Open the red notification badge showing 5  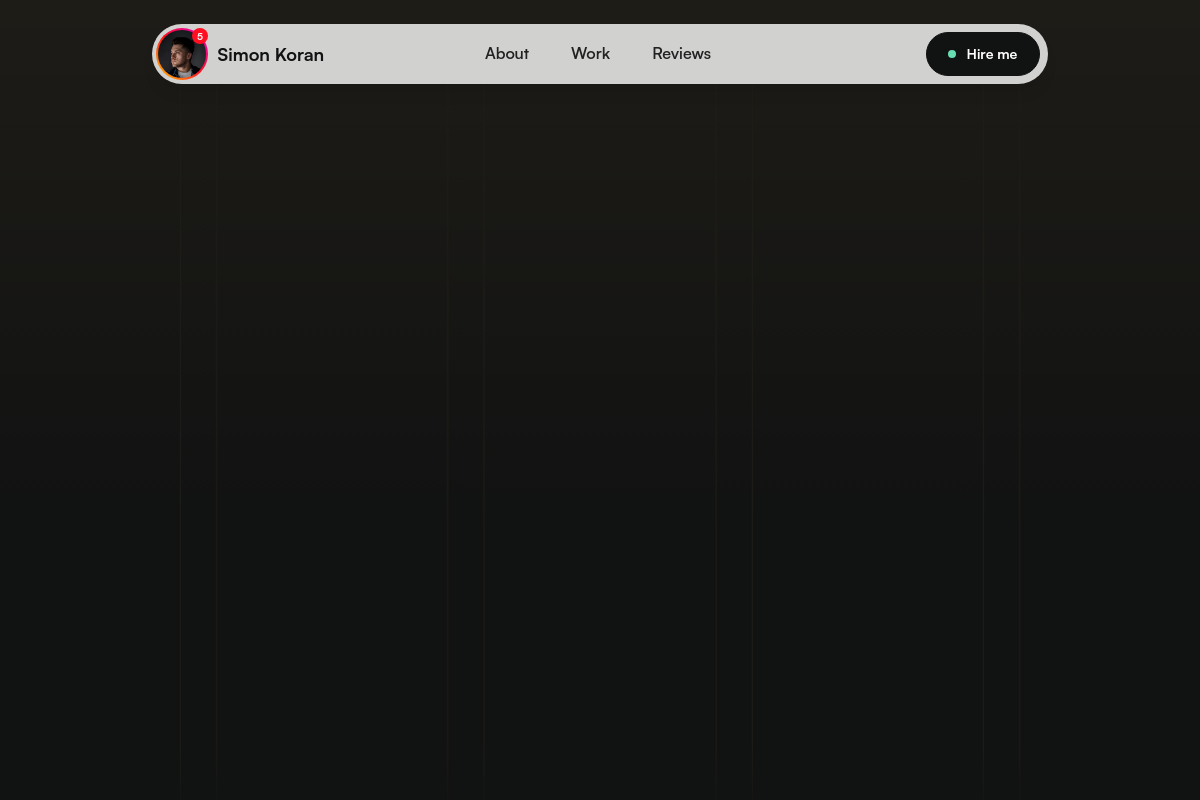pos(200,36)
